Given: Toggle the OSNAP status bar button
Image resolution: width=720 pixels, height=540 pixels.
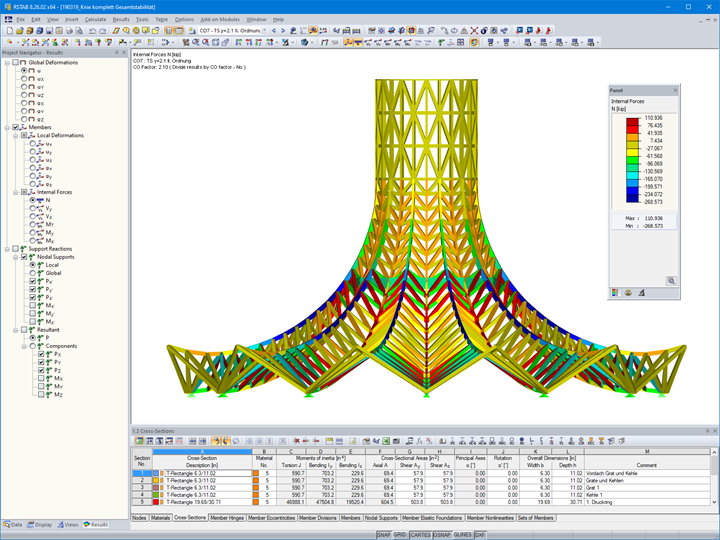Looking at the screenshot, I should (x=442, y=535).
